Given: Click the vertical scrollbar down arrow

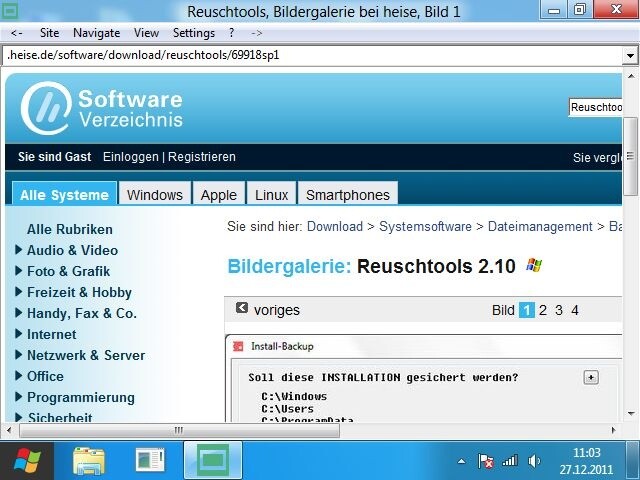Looking at the screenshot, I should tap(631, 413).
